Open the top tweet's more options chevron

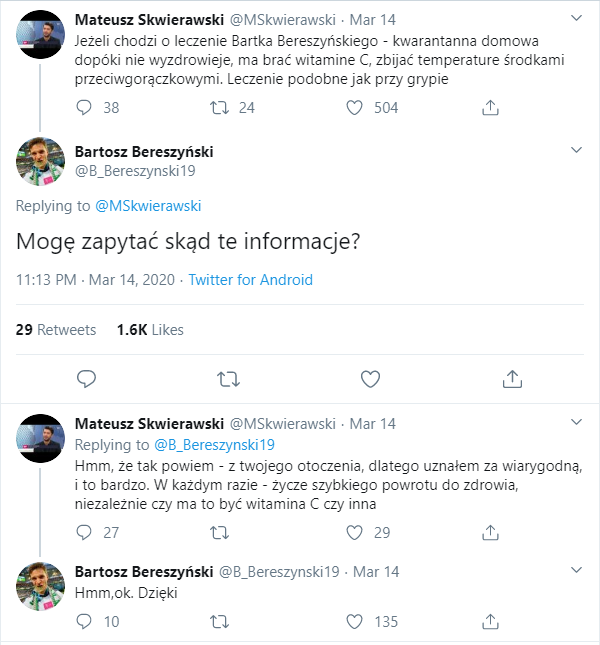click(576, 19)
